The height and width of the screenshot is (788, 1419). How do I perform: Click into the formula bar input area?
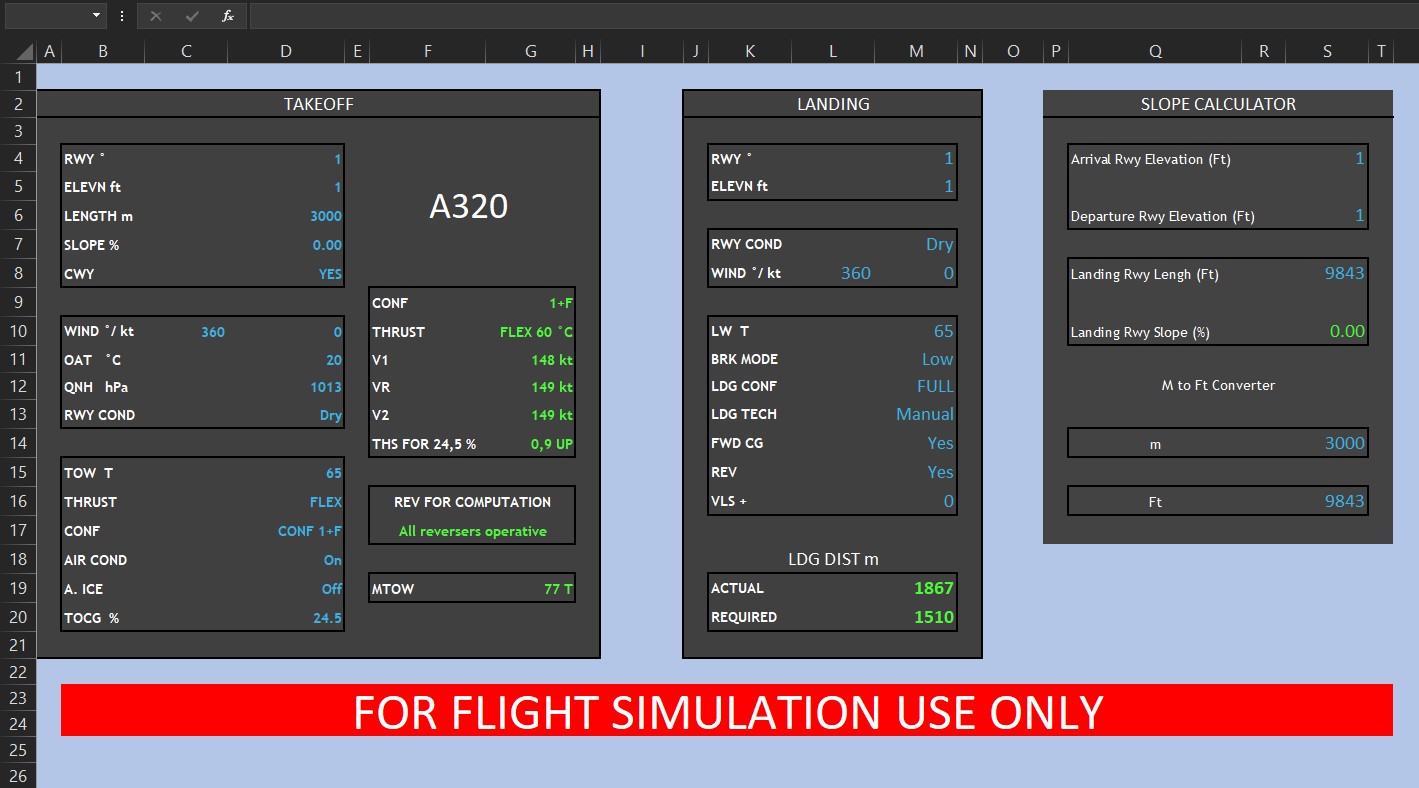[x=832, y=16]
